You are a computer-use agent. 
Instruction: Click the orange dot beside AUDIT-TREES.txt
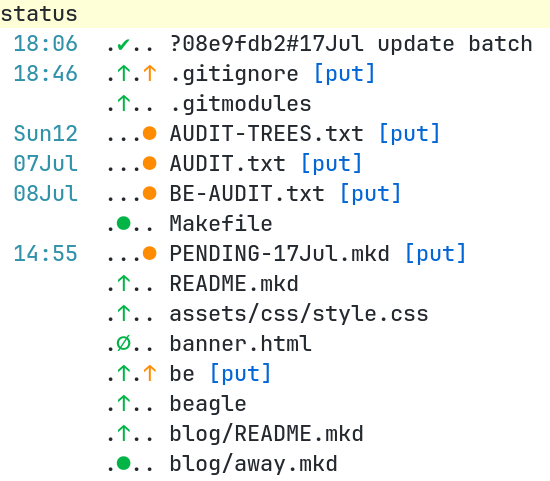(150, 134)
